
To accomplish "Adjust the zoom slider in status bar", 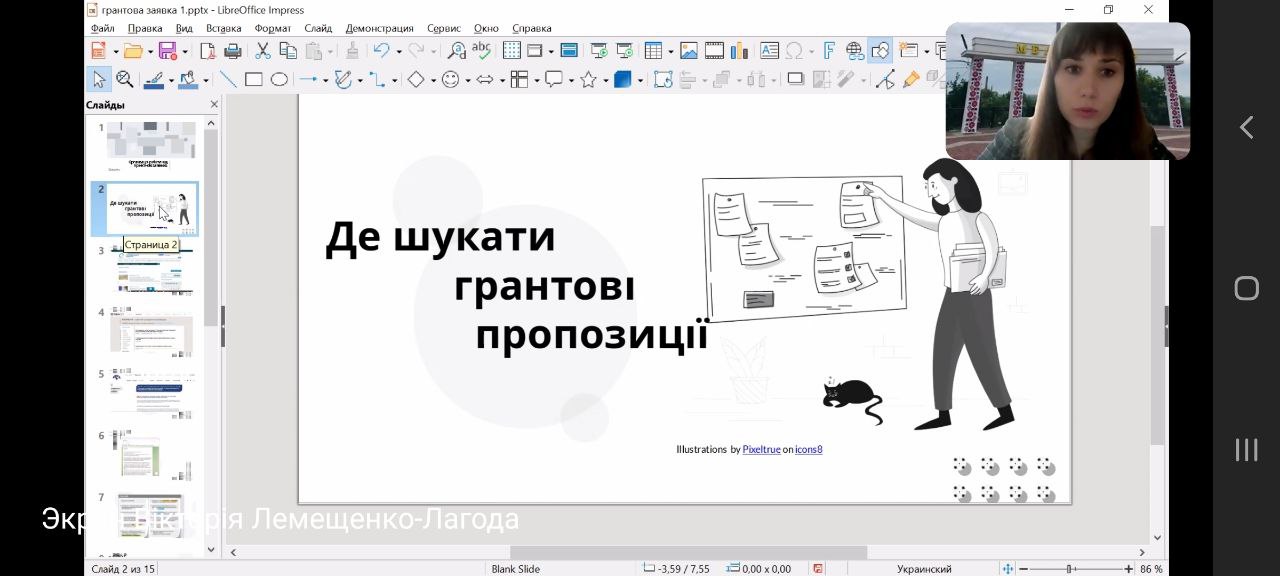I will click(1069, 569).
